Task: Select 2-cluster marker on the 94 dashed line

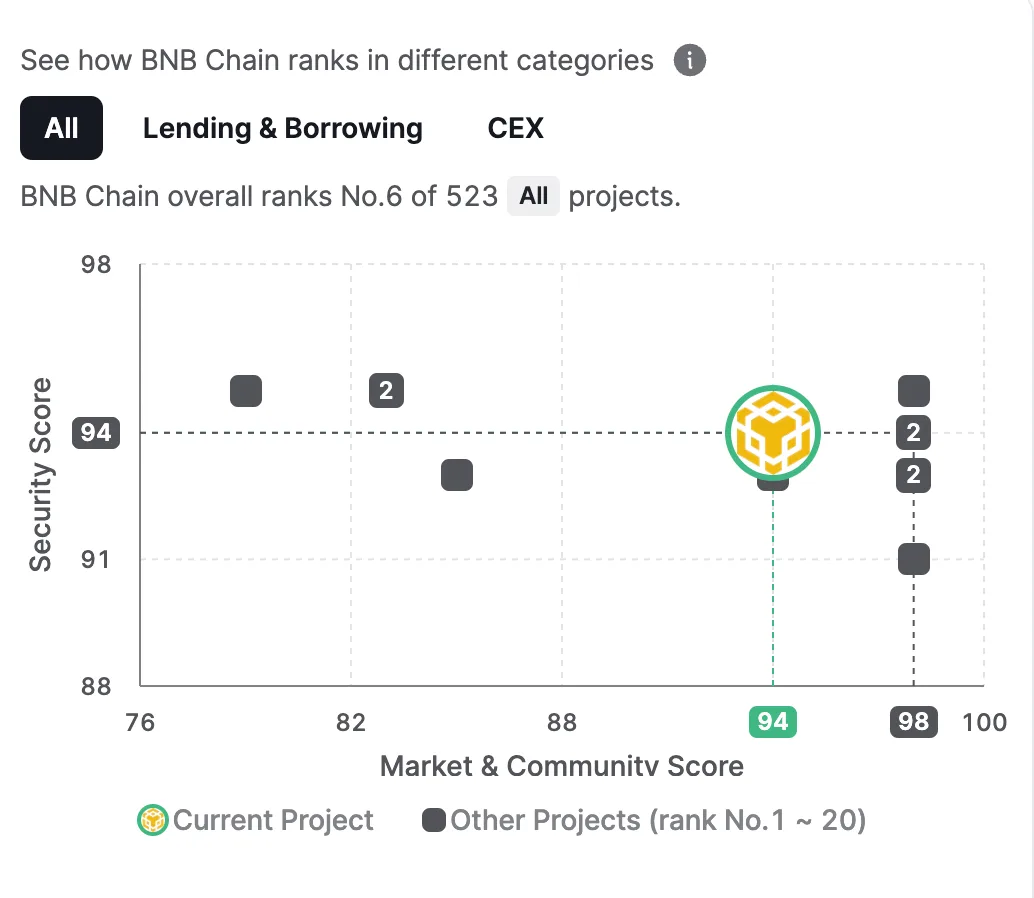Action: [x=913, y=433]
